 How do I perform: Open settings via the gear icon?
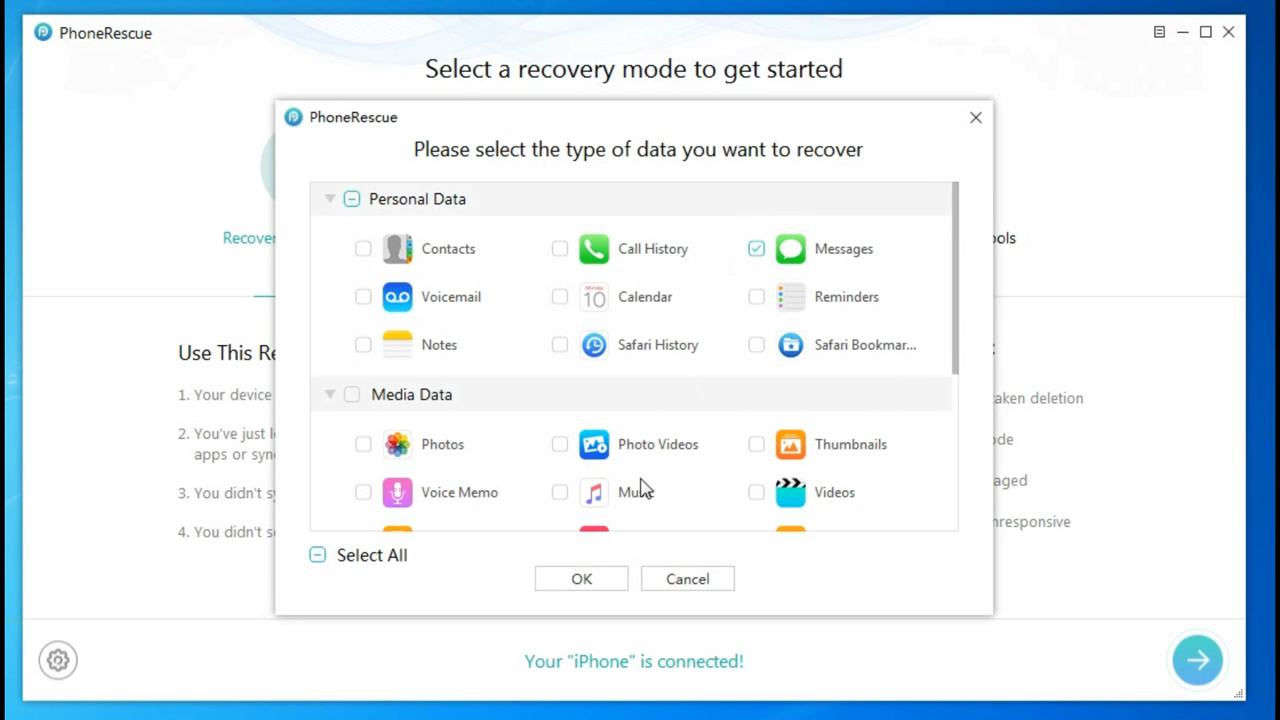point(58,660)
